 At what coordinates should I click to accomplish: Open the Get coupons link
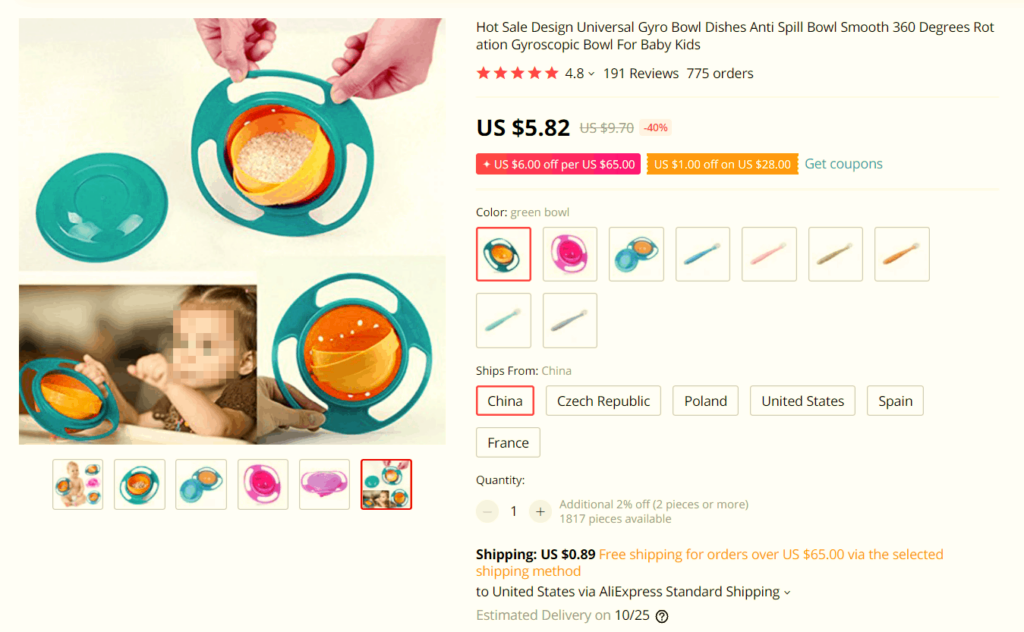(x=843, y=164)
